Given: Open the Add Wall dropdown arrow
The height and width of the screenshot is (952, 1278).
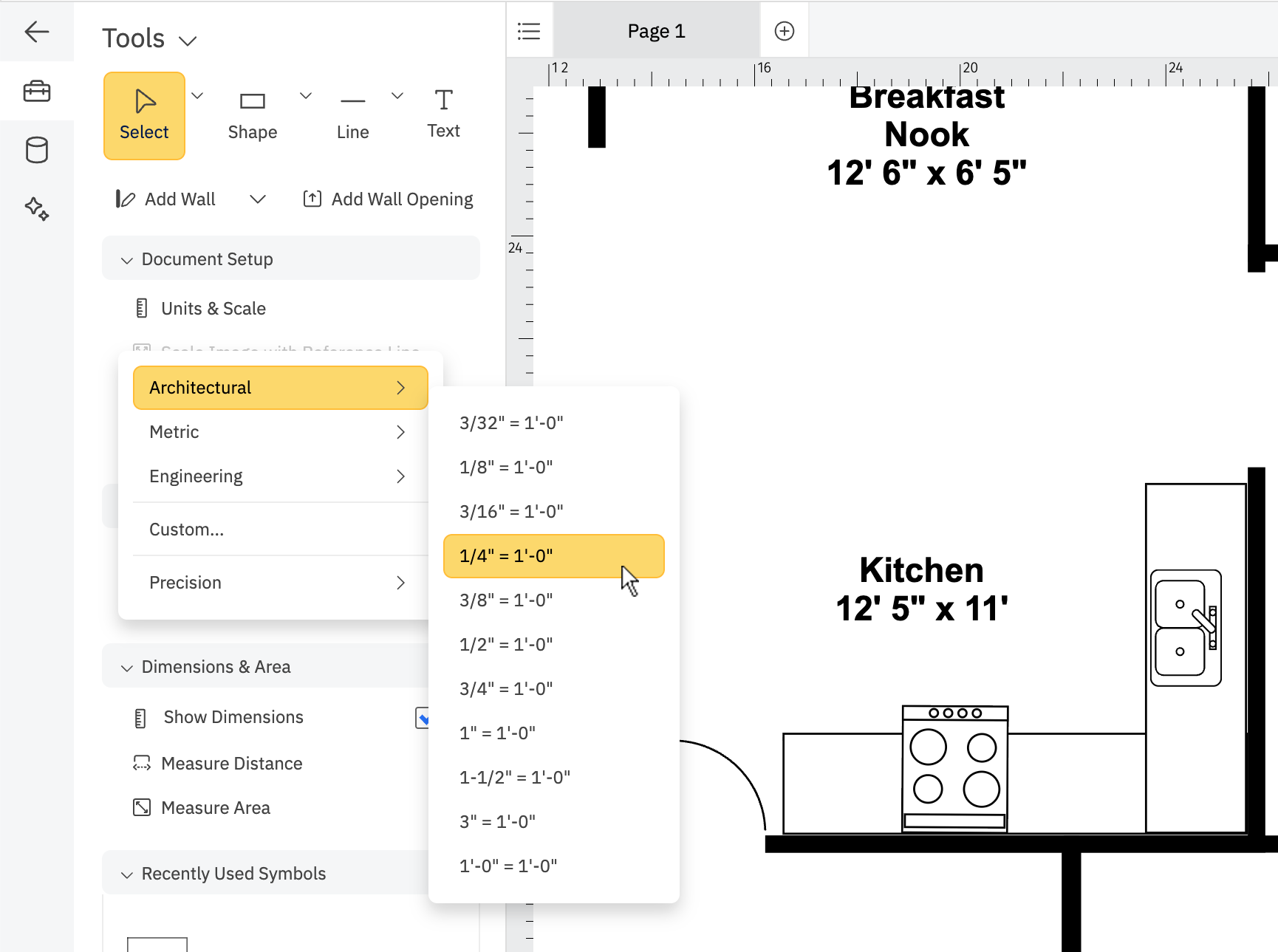Looking at the screenshot, I should click(258, 199).
